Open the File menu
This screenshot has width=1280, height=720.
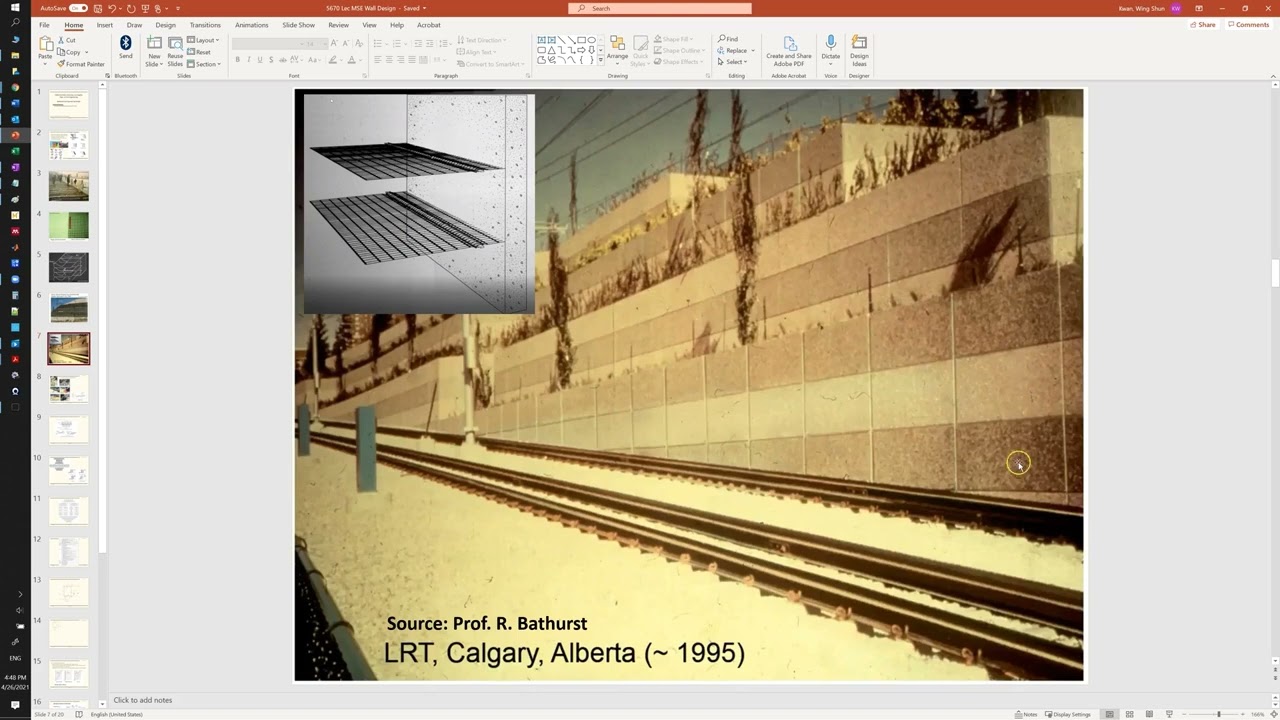(44, 25)
